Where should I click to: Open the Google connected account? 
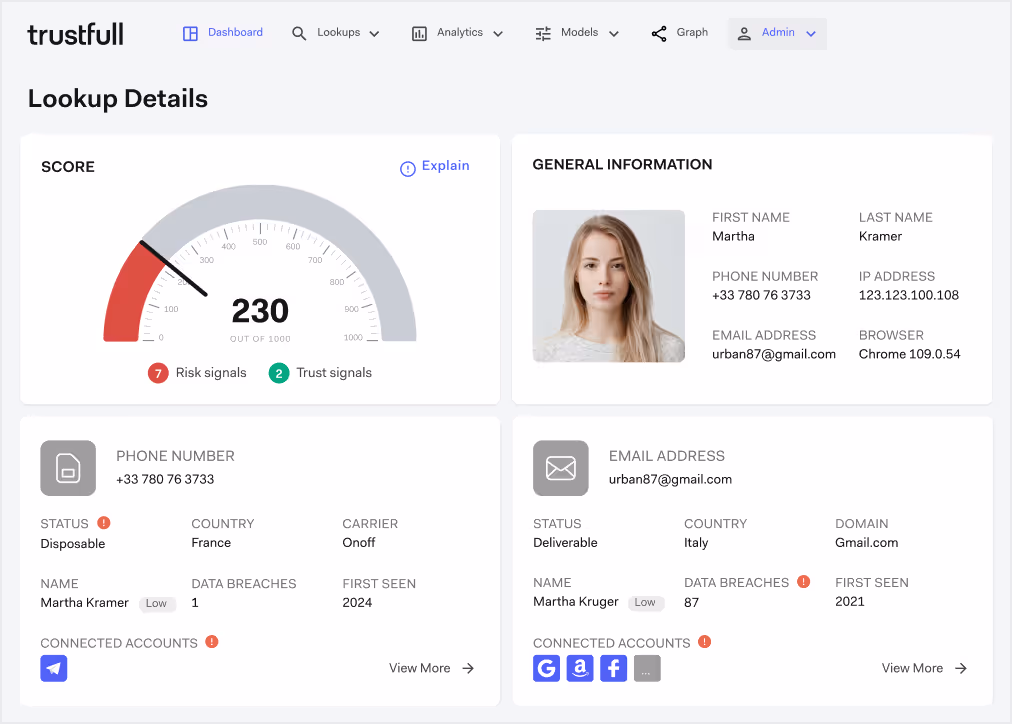pyautogui.click(x=546, y=668)
